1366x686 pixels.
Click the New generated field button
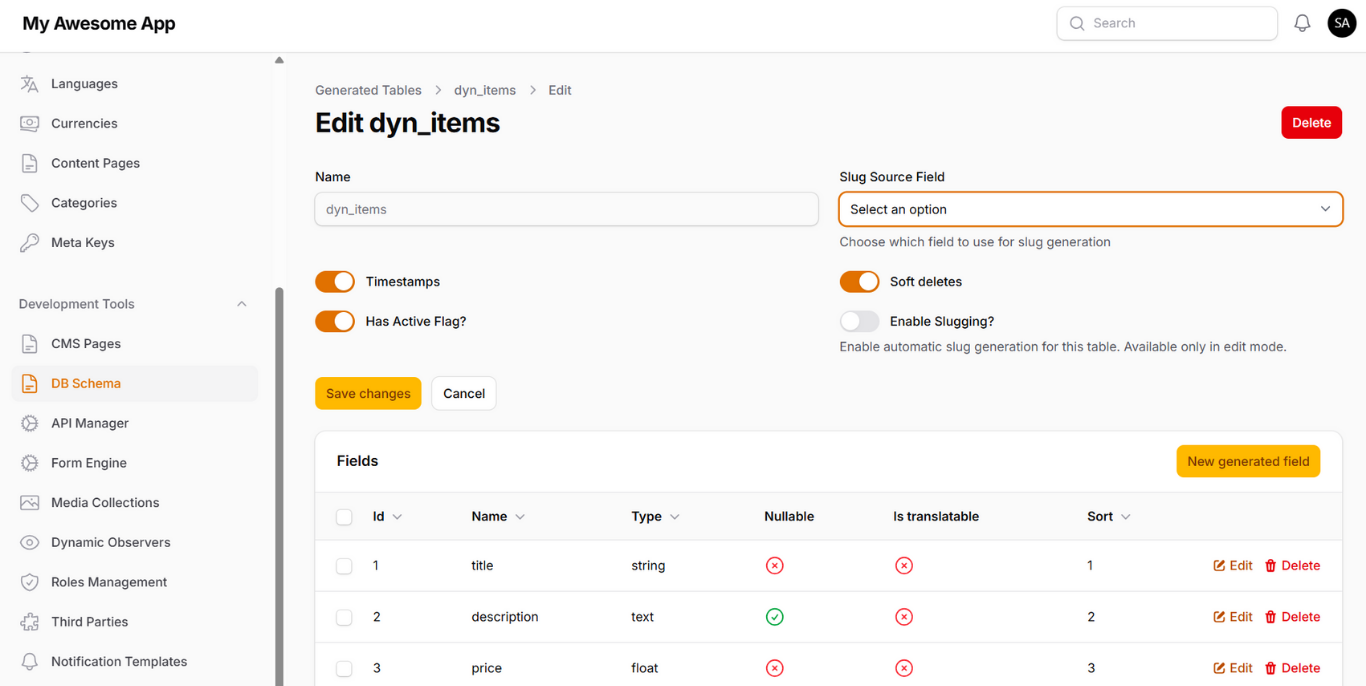1248,462
